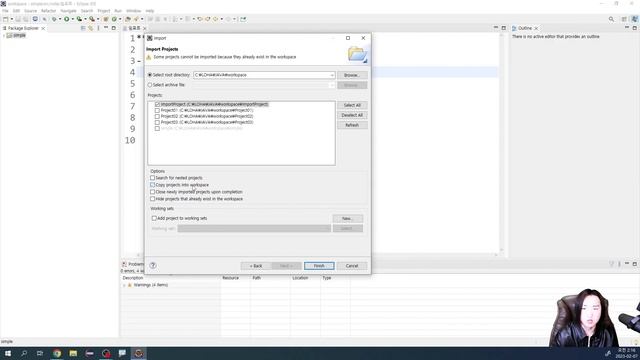This screenshot has height=360, width=640.
Task: Check the Project02 checkbox
Action: [157, 116]
